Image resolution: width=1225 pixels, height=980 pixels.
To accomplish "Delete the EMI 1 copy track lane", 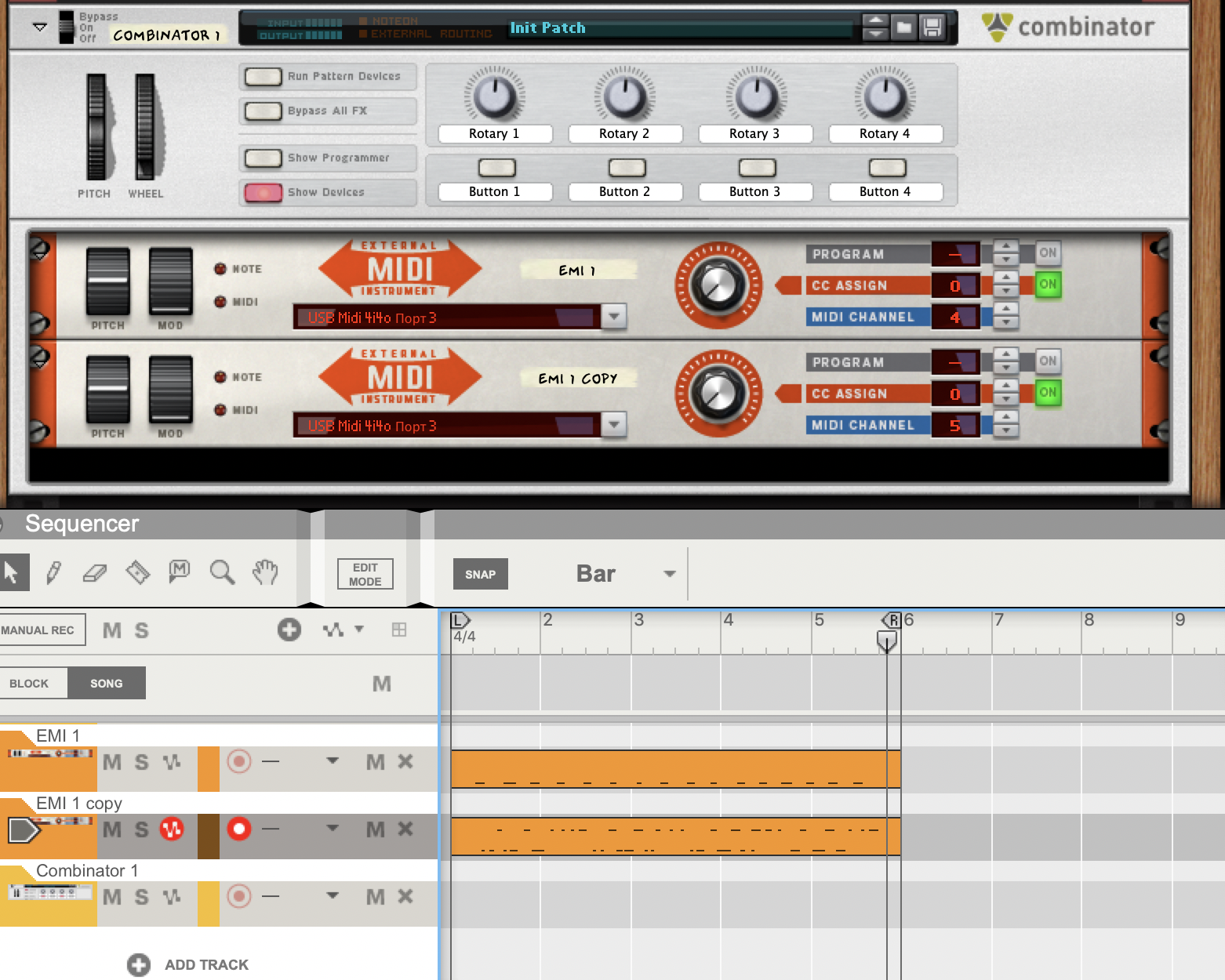I will (x=405, y=829).
